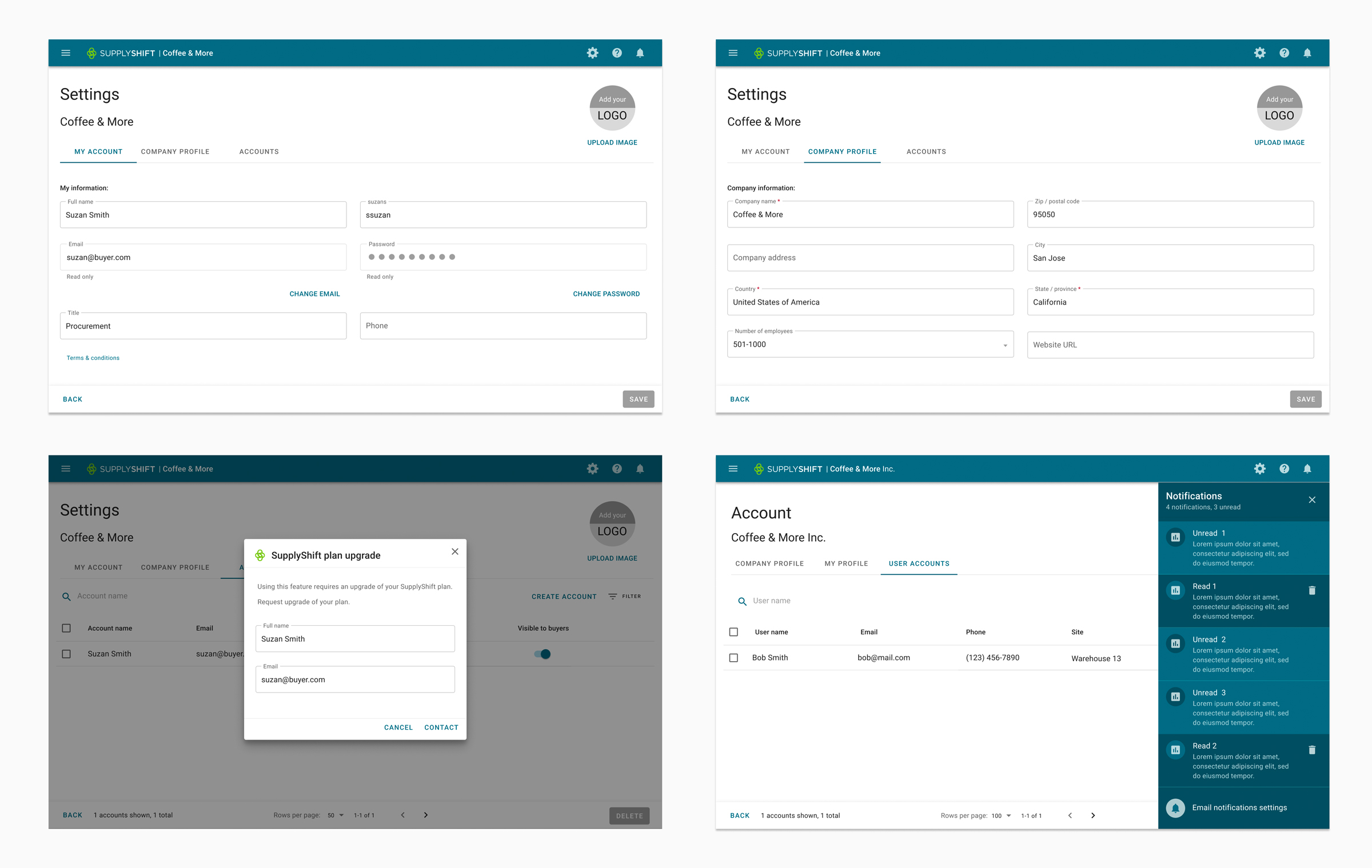Expand rows per page dropdown showing 100
The image size is (1372, 868).
[x=1002, y=815]
